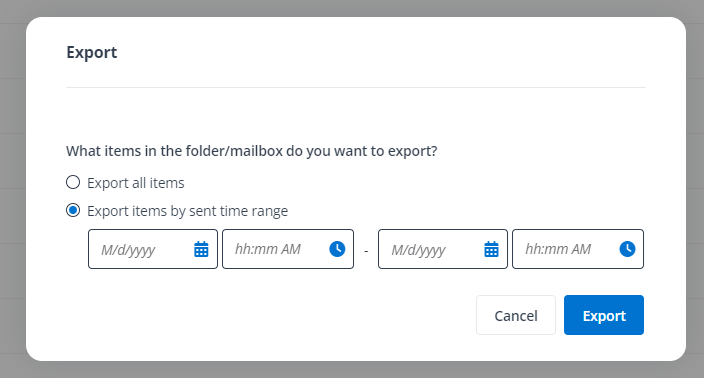
Task: Click the question text about items to export
Action: (251, 151)
